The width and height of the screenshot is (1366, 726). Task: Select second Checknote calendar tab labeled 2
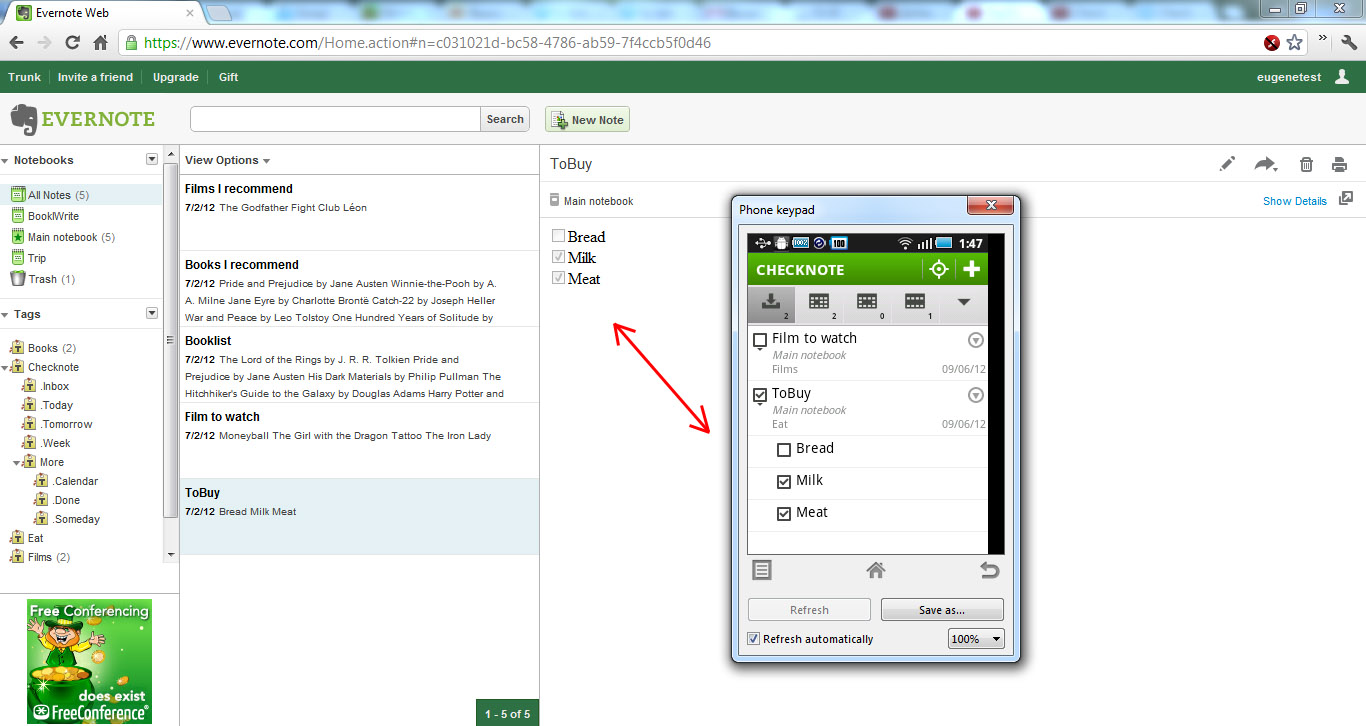[x=820, y=303]
